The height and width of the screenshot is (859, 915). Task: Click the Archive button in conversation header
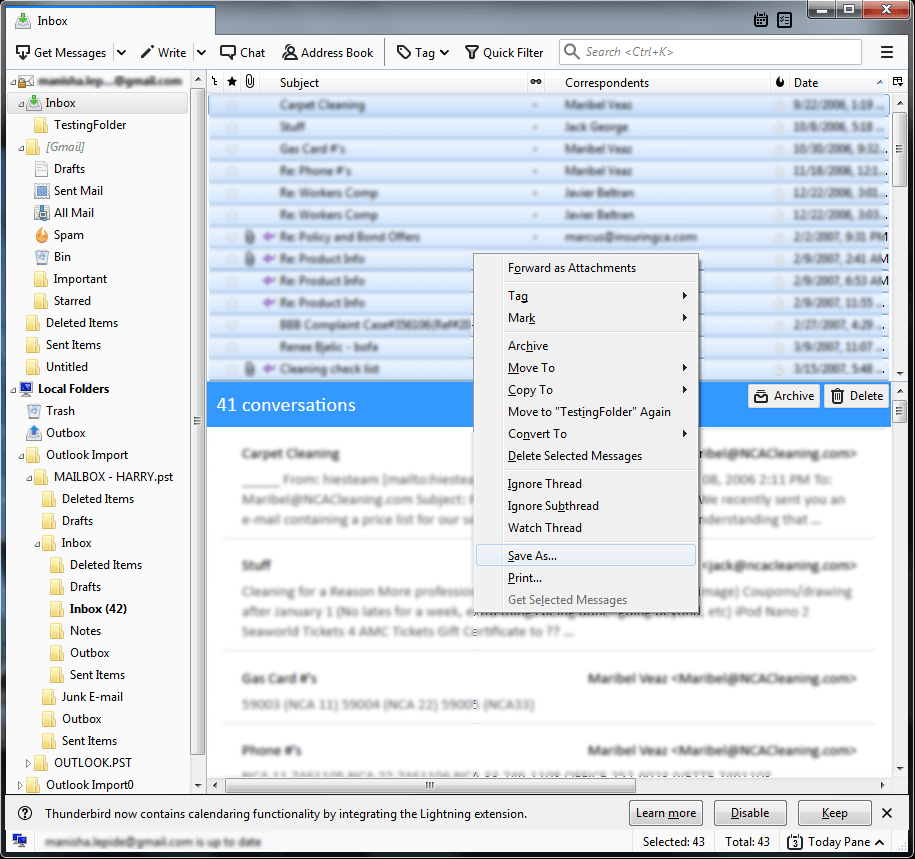pyautogui.click(x=784, y=396)
